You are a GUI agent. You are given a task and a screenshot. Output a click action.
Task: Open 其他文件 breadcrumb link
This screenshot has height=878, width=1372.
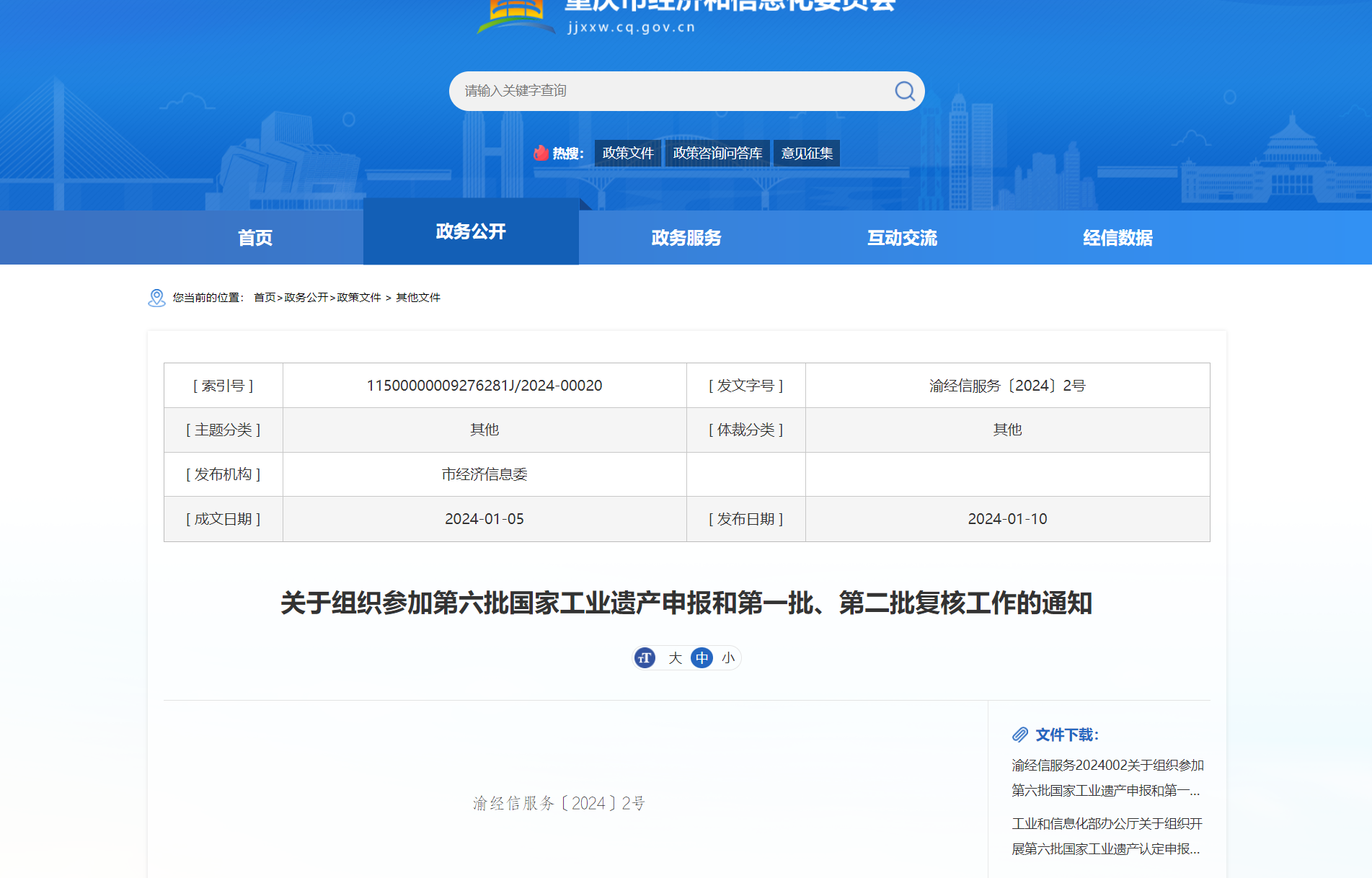pyautogui.click(x=418, y=298)
